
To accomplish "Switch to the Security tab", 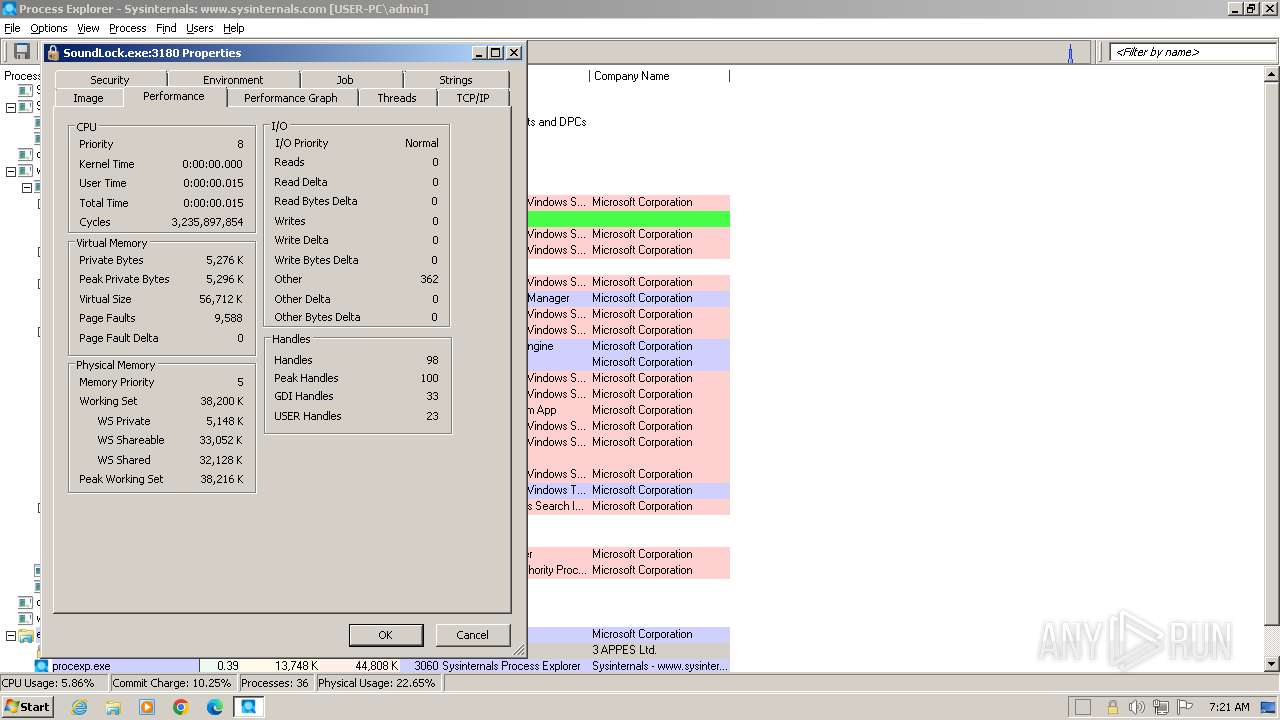I will point(110,80).
